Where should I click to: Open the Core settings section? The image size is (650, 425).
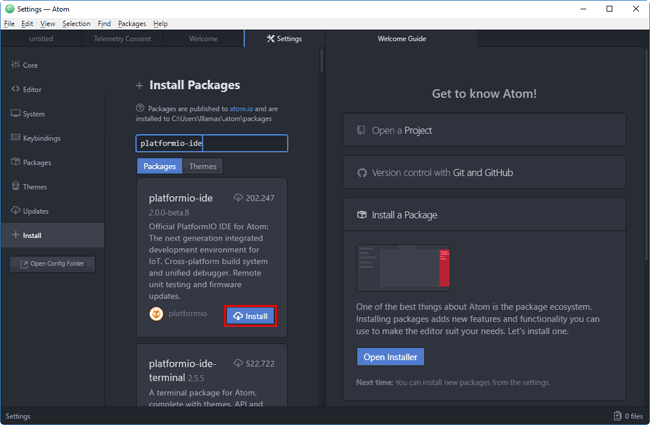coord(52,65)
